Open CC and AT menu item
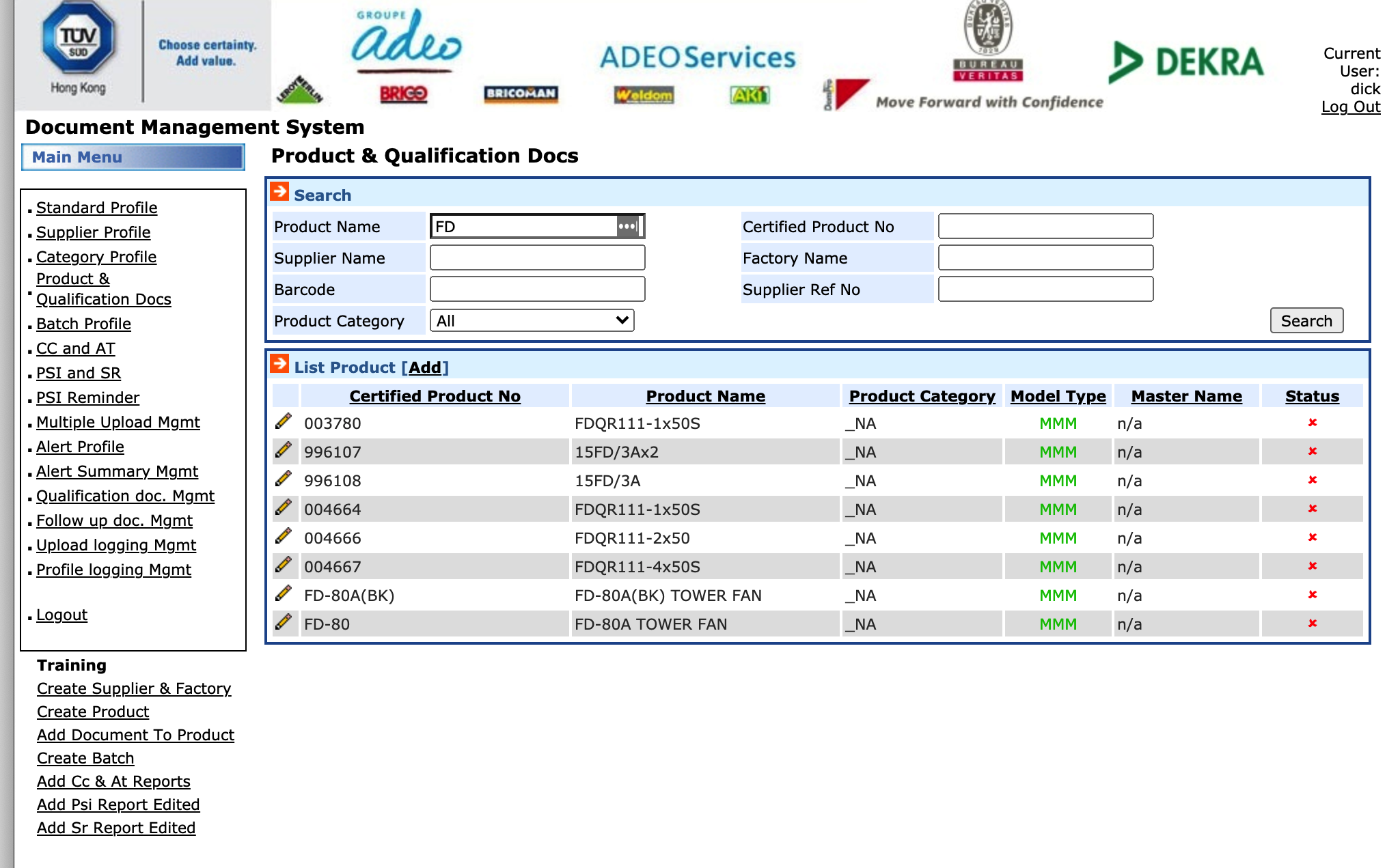Screen dimensions: 1400x868 click(75, 348)
